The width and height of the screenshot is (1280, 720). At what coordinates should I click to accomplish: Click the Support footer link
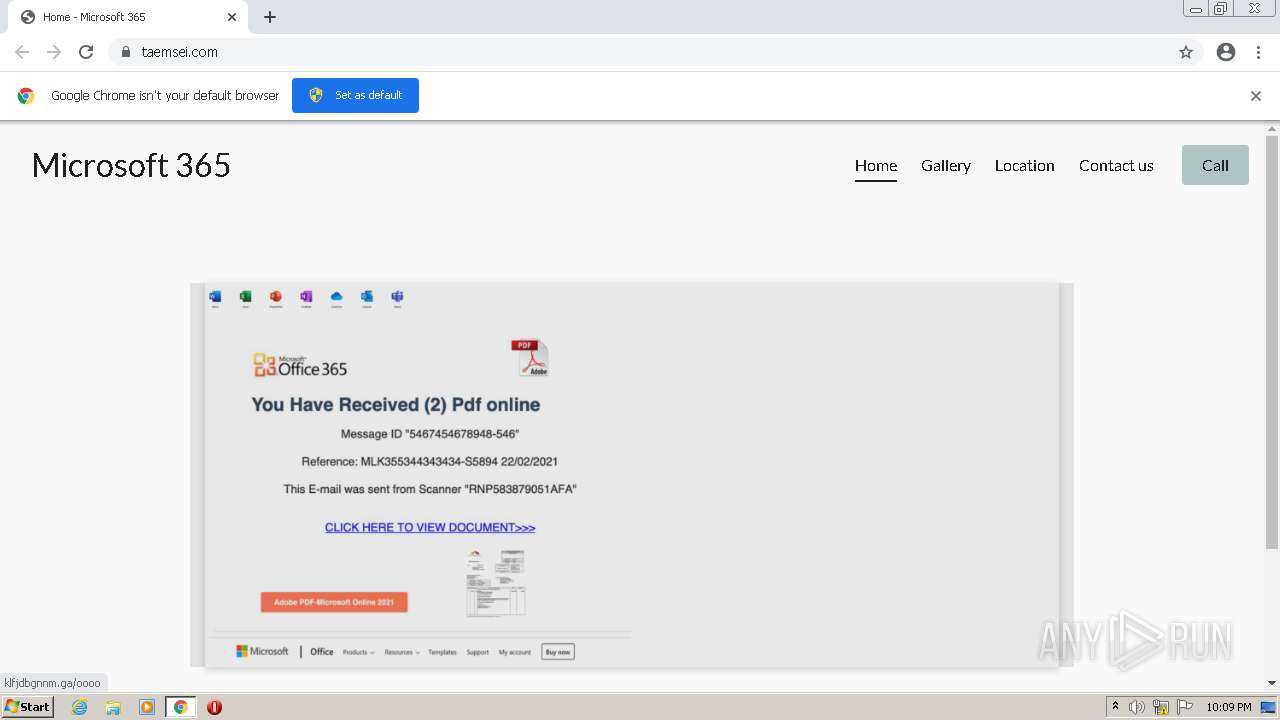click(x=478, y=652)
